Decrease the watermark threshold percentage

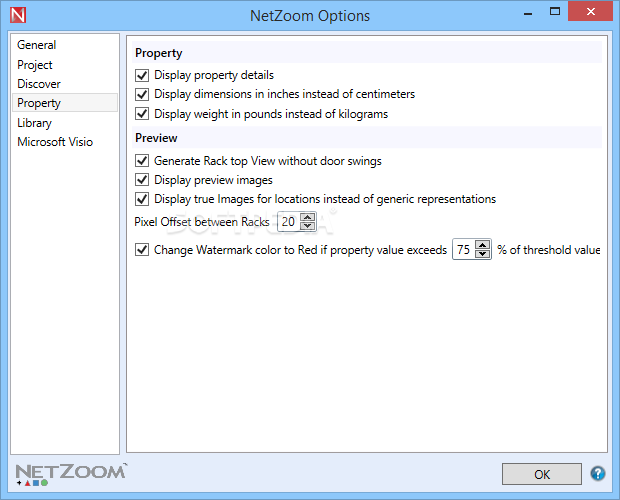tap(482, 254)
